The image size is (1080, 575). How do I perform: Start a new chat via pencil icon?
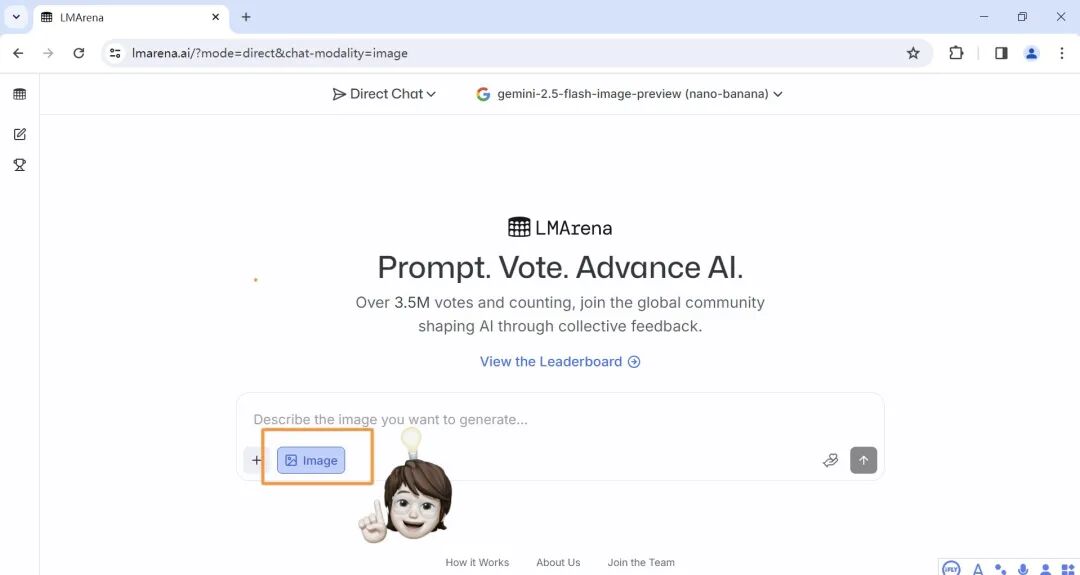tap(19, 134)
